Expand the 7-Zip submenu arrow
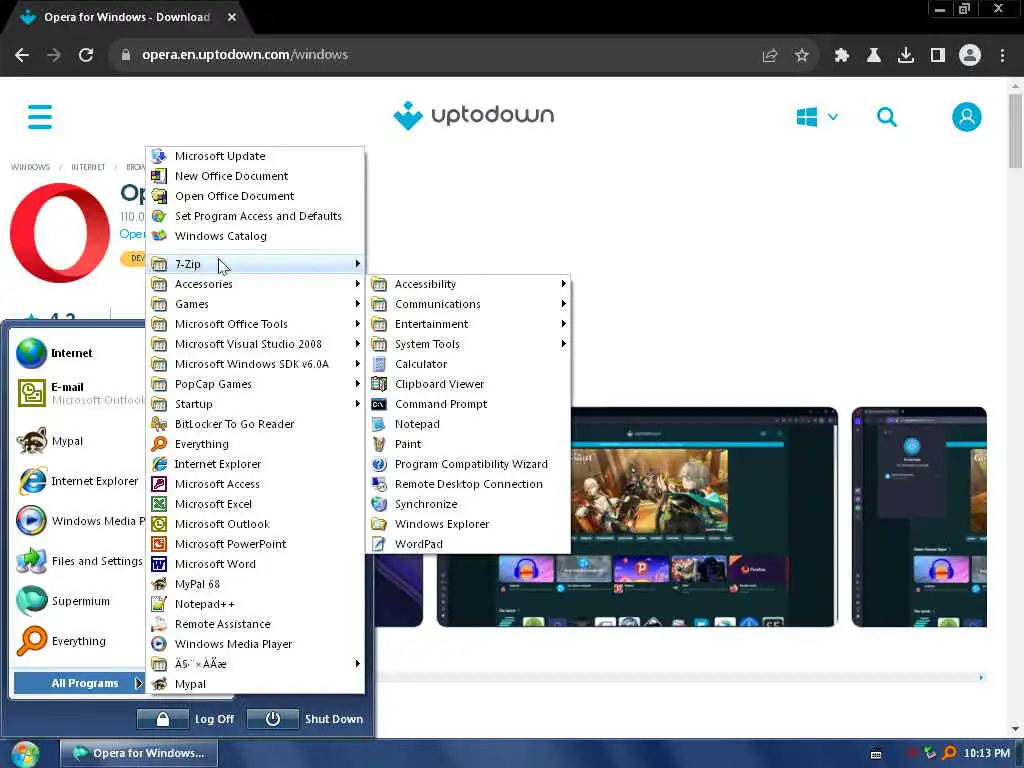1024x768 pixels. coord(357,264)
